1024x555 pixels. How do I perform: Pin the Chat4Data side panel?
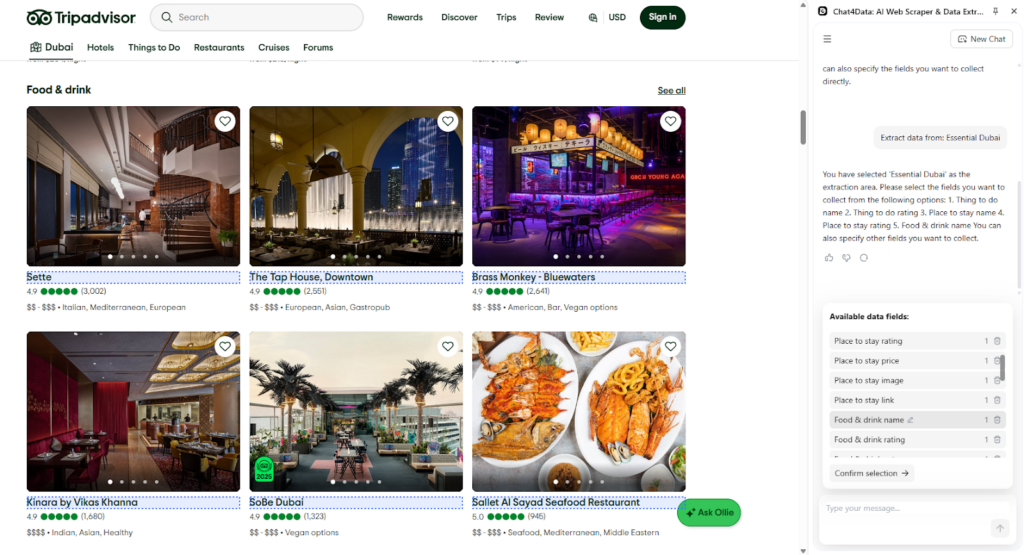[995, 11]
